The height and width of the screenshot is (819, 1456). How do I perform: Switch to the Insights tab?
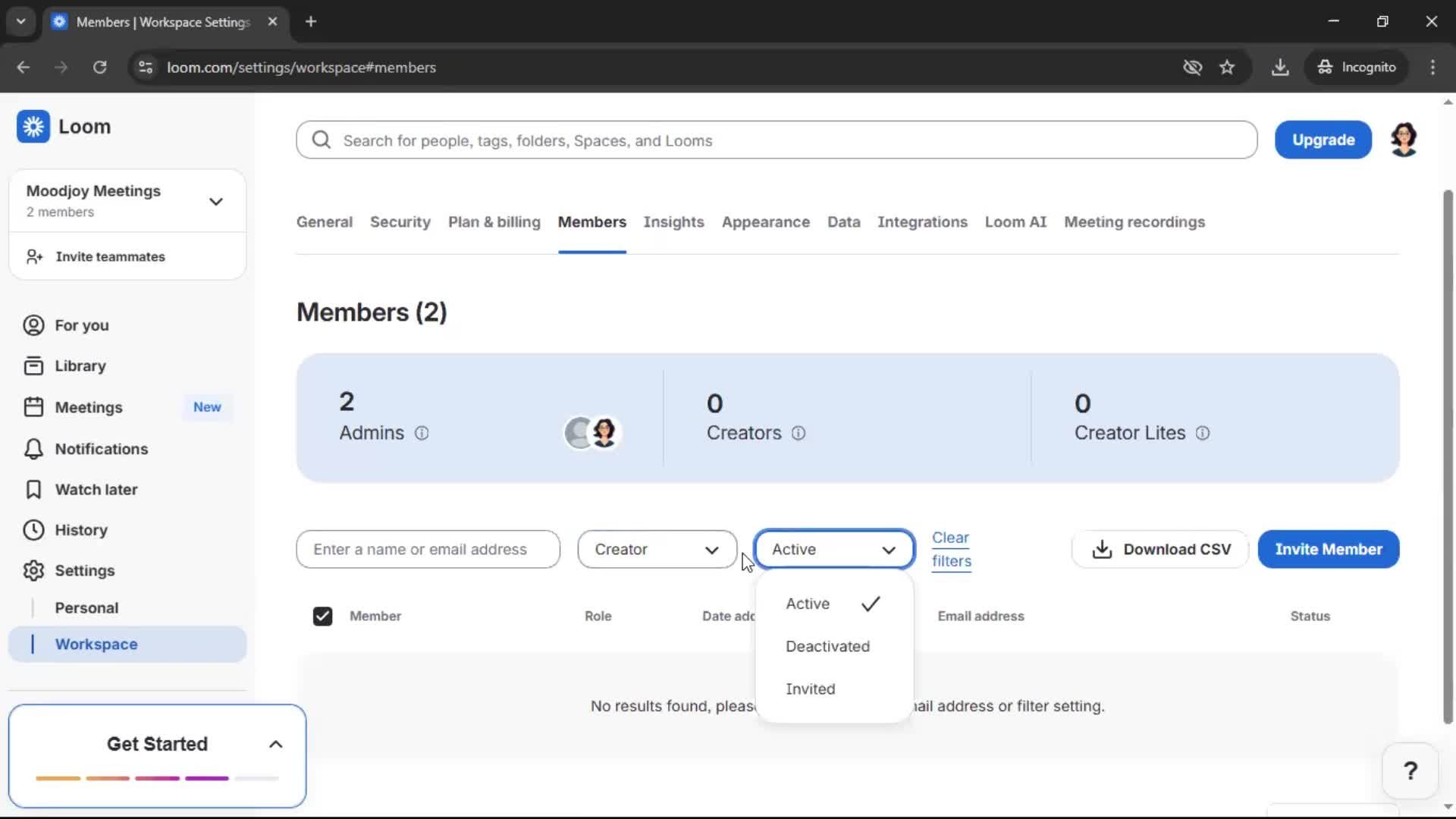[x=673, y=222]
